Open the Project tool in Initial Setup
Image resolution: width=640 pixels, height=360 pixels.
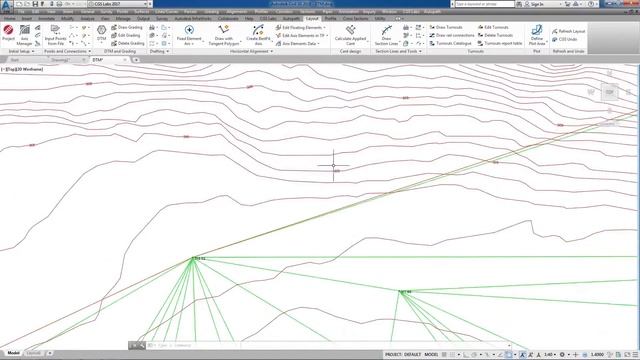8,34
